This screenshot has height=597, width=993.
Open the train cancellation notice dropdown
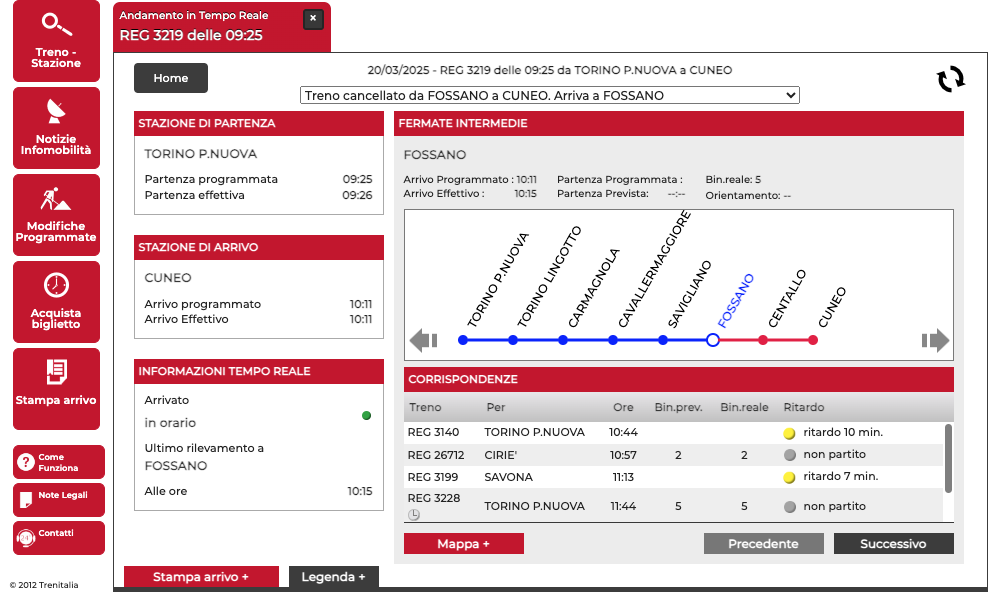coord(549,95)
